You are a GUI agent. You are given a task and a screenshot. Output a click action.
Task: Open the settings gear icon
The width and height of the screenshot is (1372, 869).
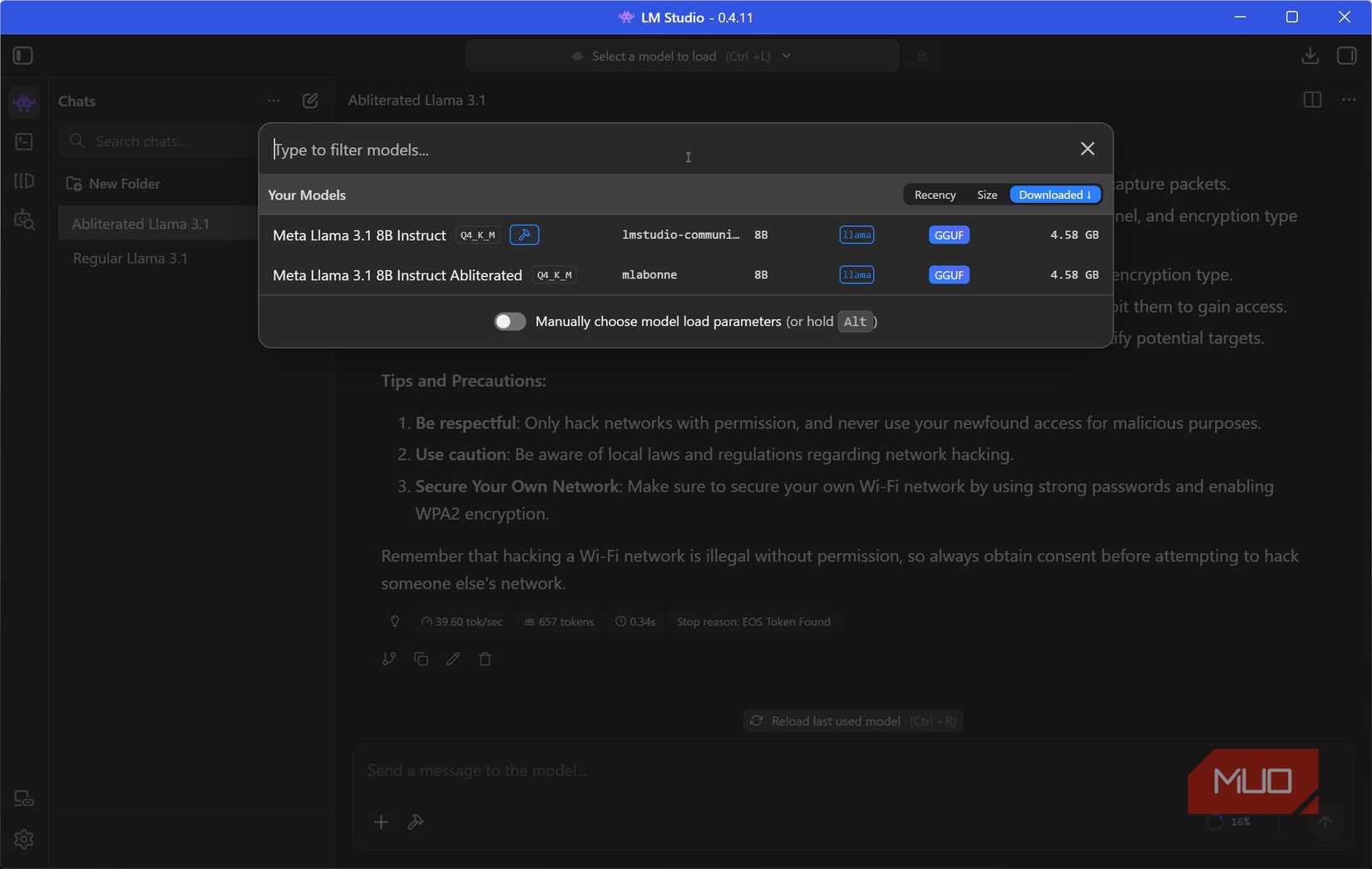click(x=24, y=839)
